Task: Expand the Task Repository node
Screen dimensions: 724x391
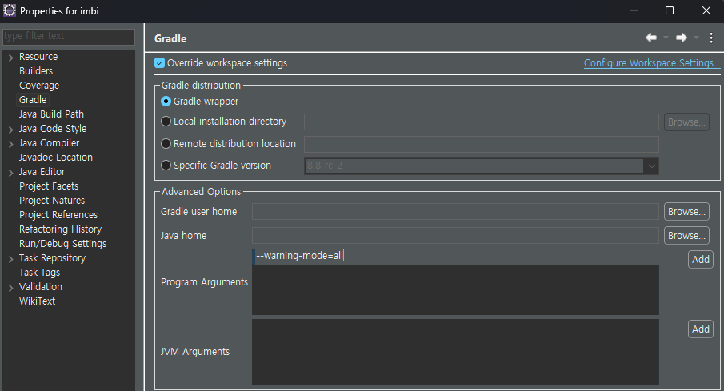Action: pos(11,259)
